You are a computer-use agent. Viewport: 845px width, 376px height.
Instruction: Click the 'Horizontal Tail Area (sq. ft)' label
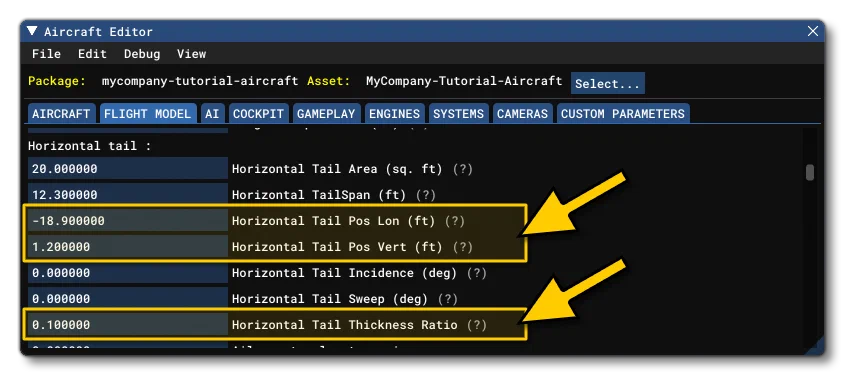point(337,169)
